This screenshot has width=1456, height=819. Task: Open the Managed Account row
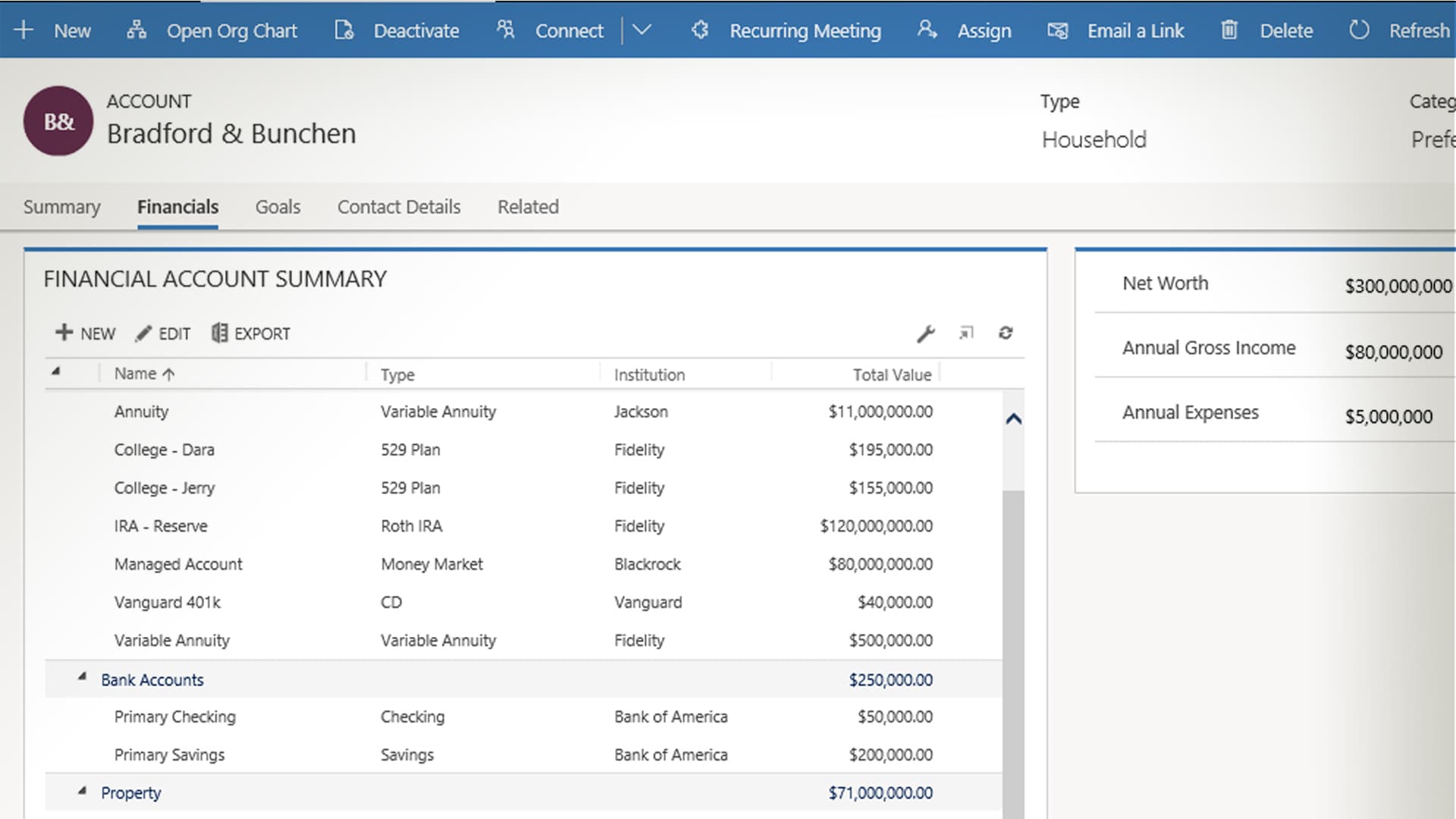click(x=178, y=564)
